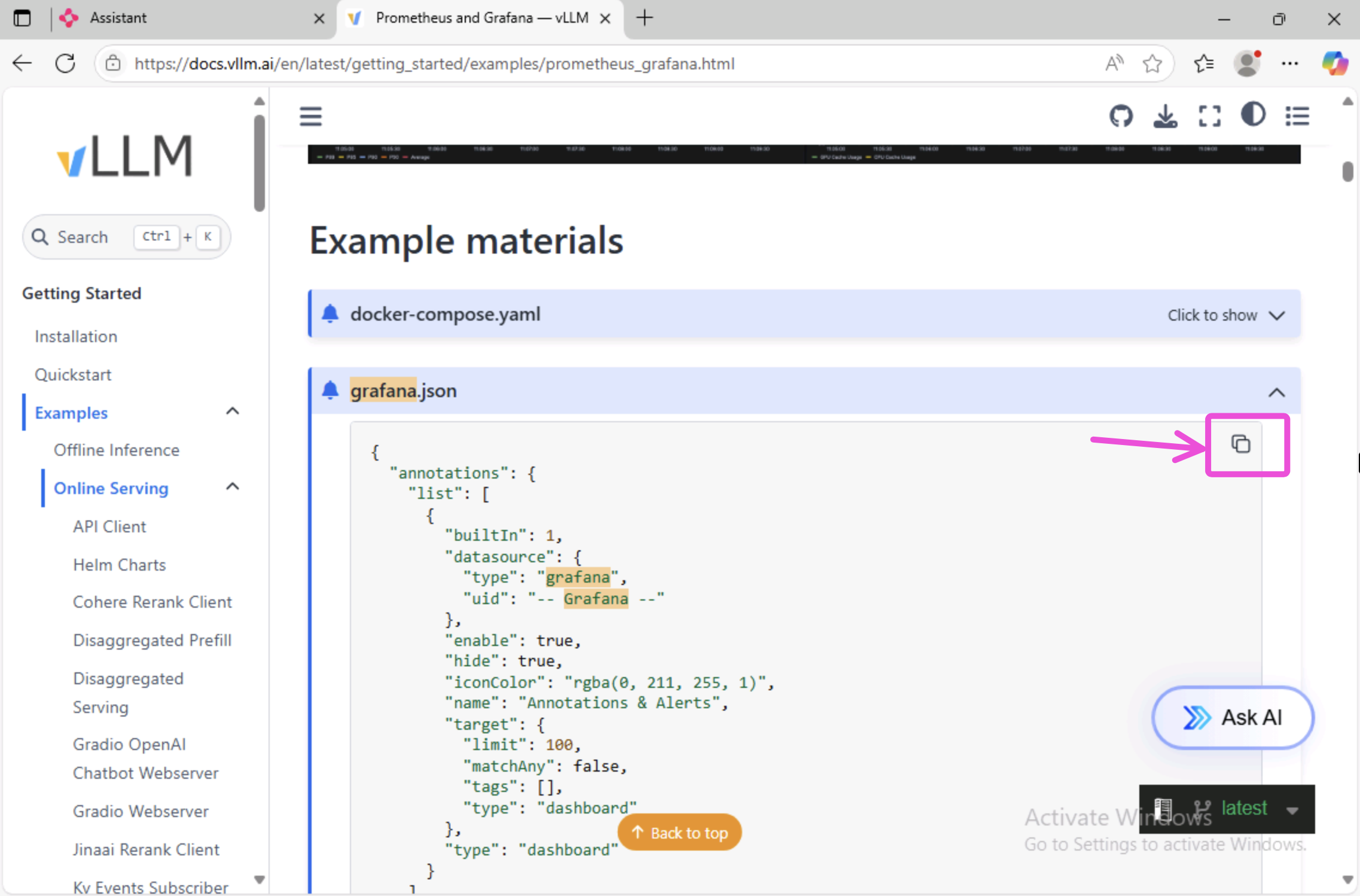Collapse the grafana.json section

click(1276, 392)
